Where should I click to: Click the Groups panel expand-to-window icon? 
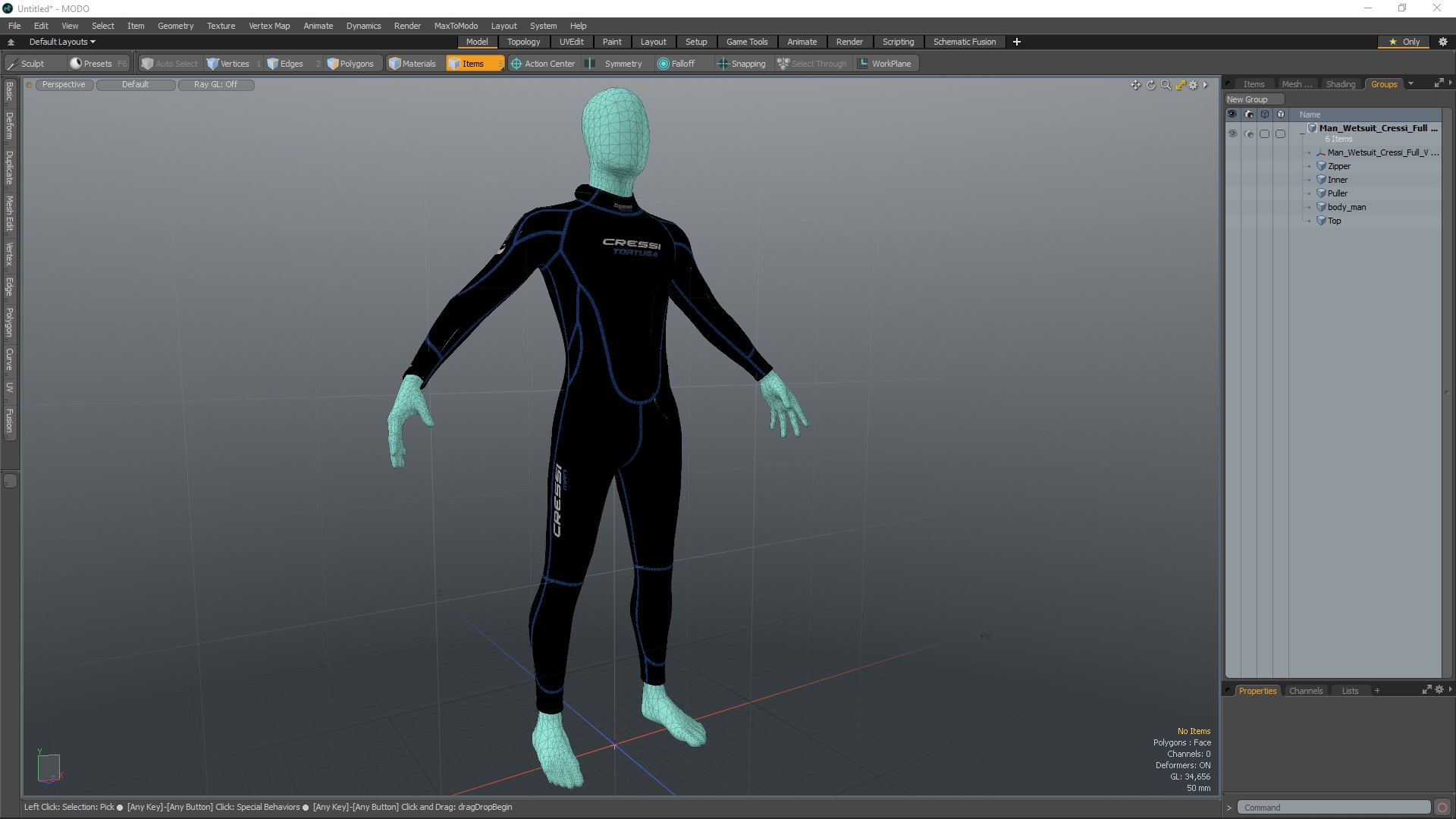tap(1439, 83)
